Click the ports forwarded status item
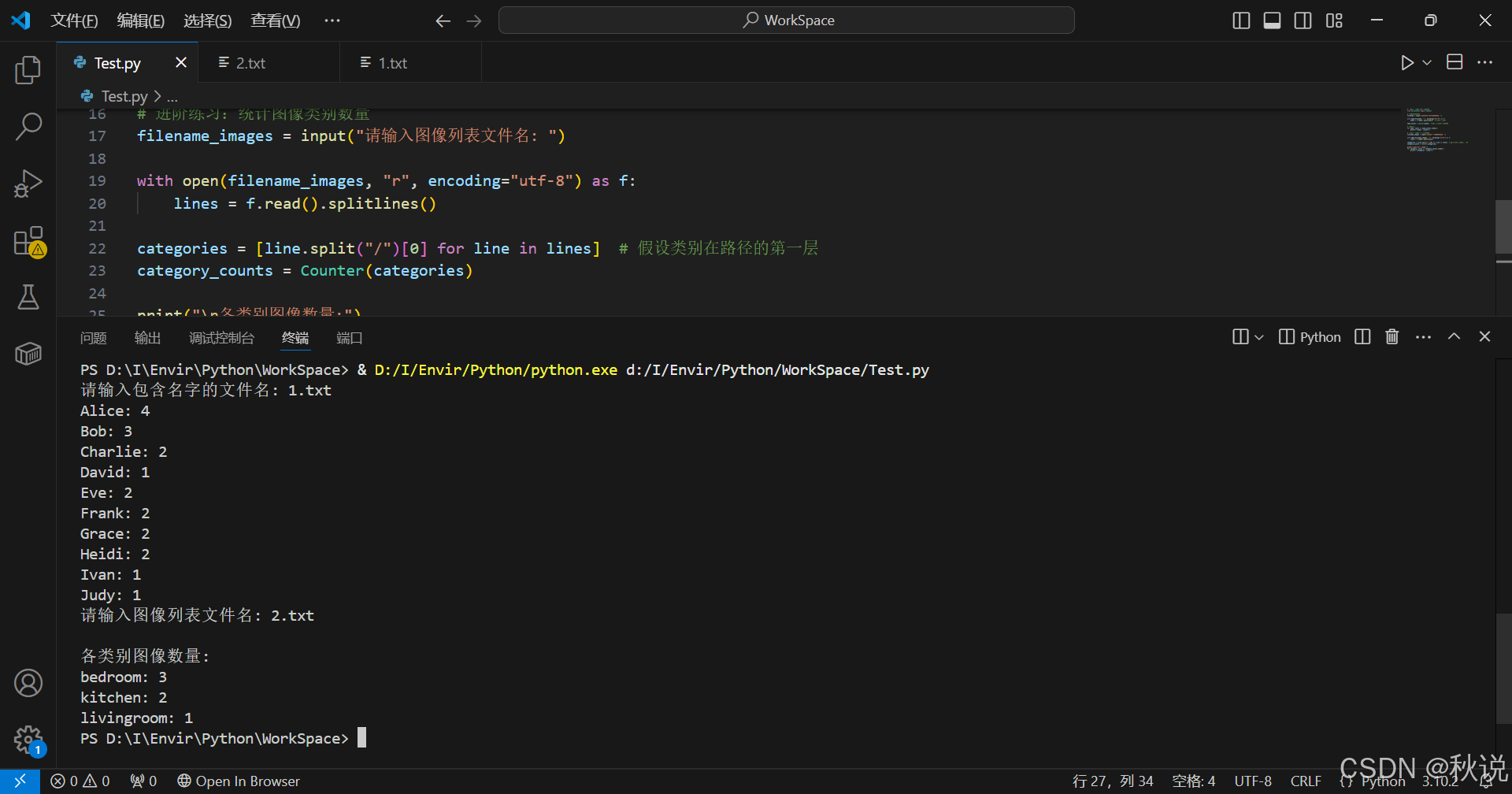The width and height of the screenshot is (1512, 794). click(143, 781)
